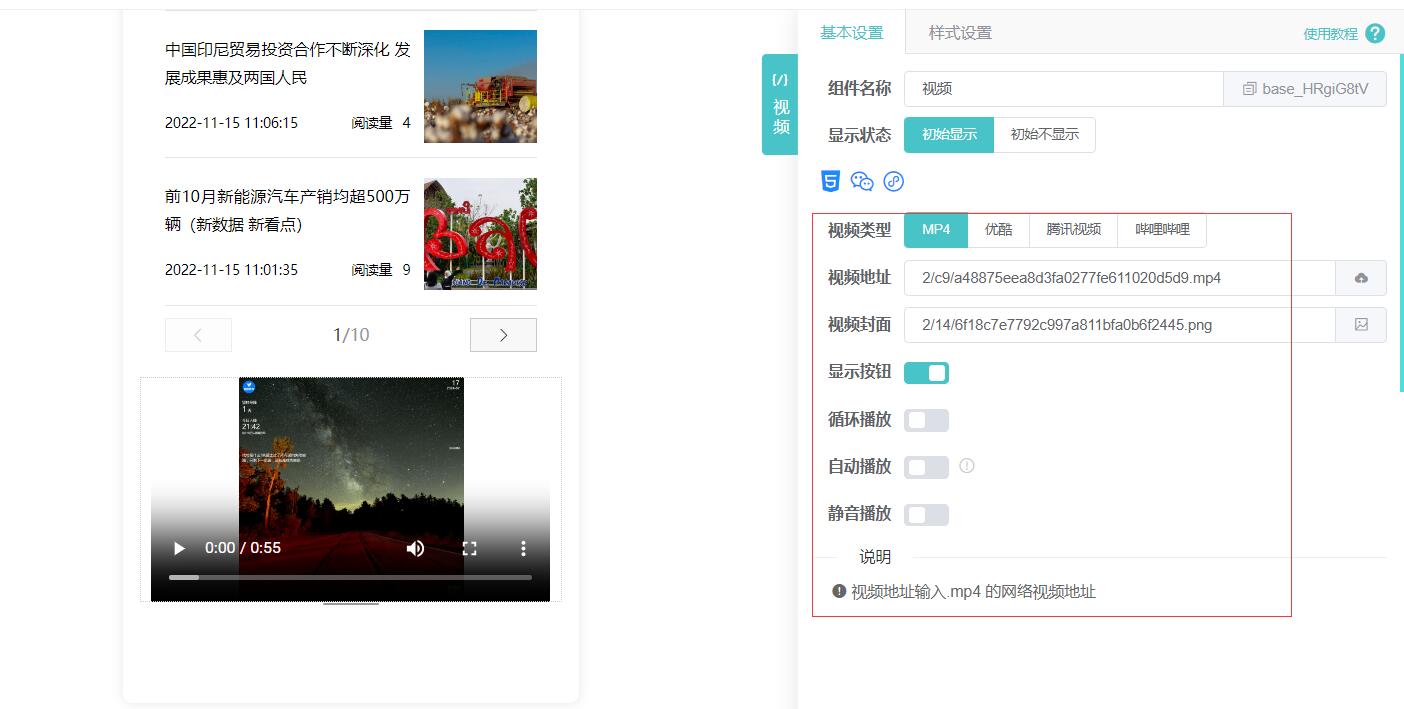Click the mini program link icon

[x=893, y=181]
